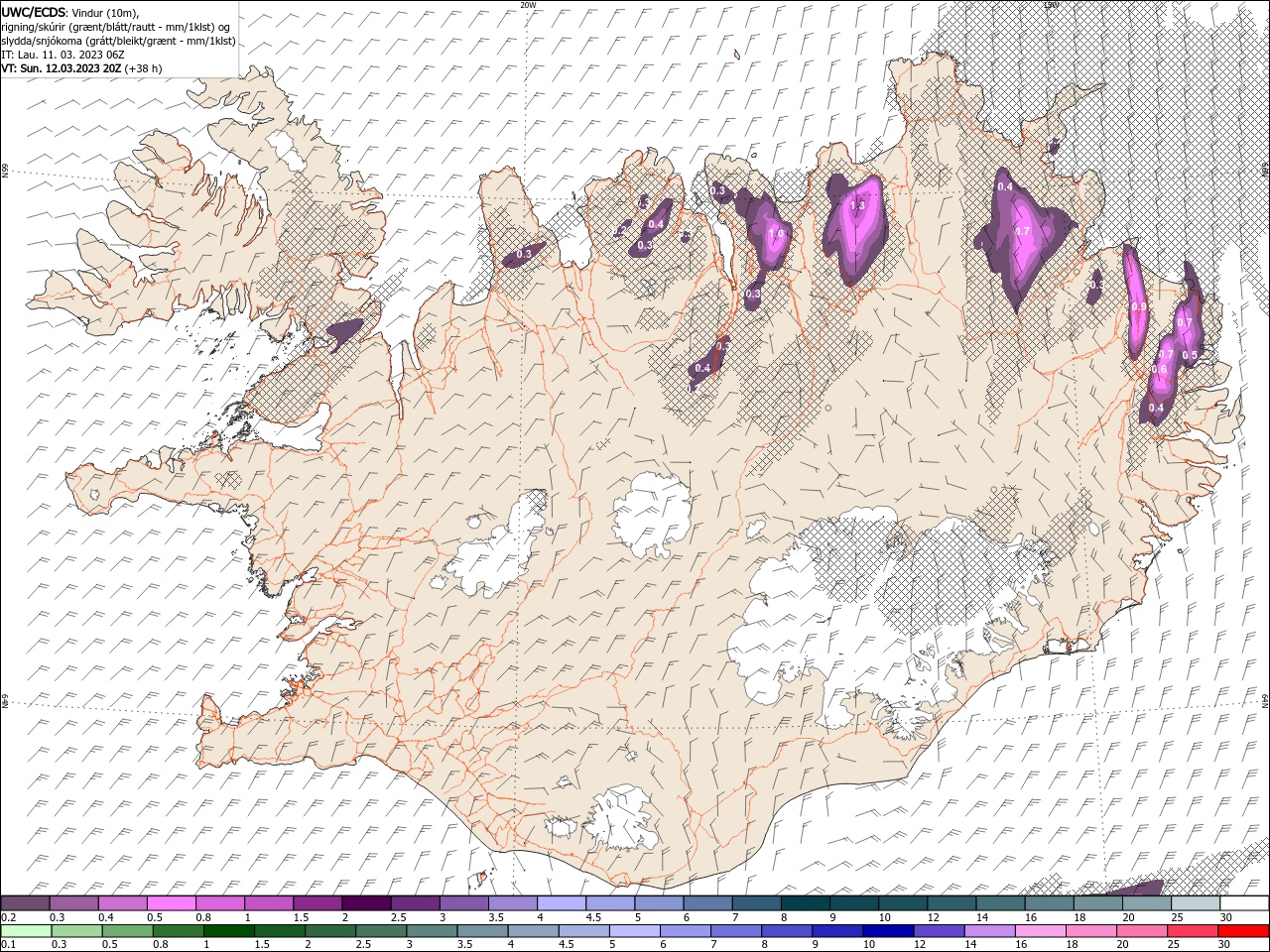Select the dark teal snow swatch labeled 8
Viewport: 1270px width, 952px height.
[805, 903]
